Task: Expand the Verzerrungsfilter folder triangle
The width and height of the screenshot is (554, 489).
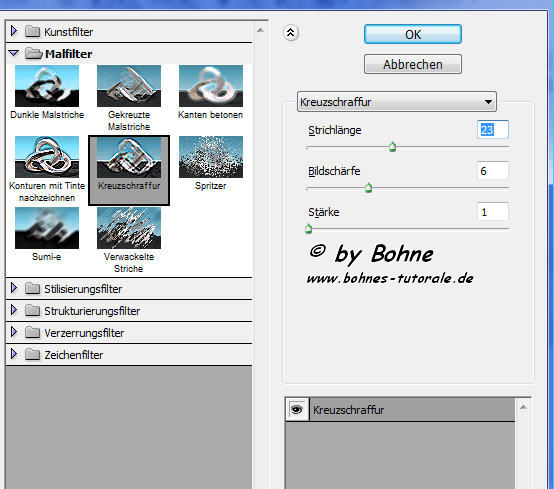Action: pos(14,332)
